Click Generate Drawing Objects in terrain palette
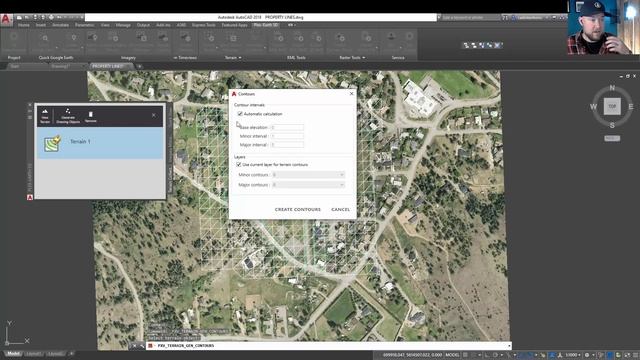 (x=68, y=116)
